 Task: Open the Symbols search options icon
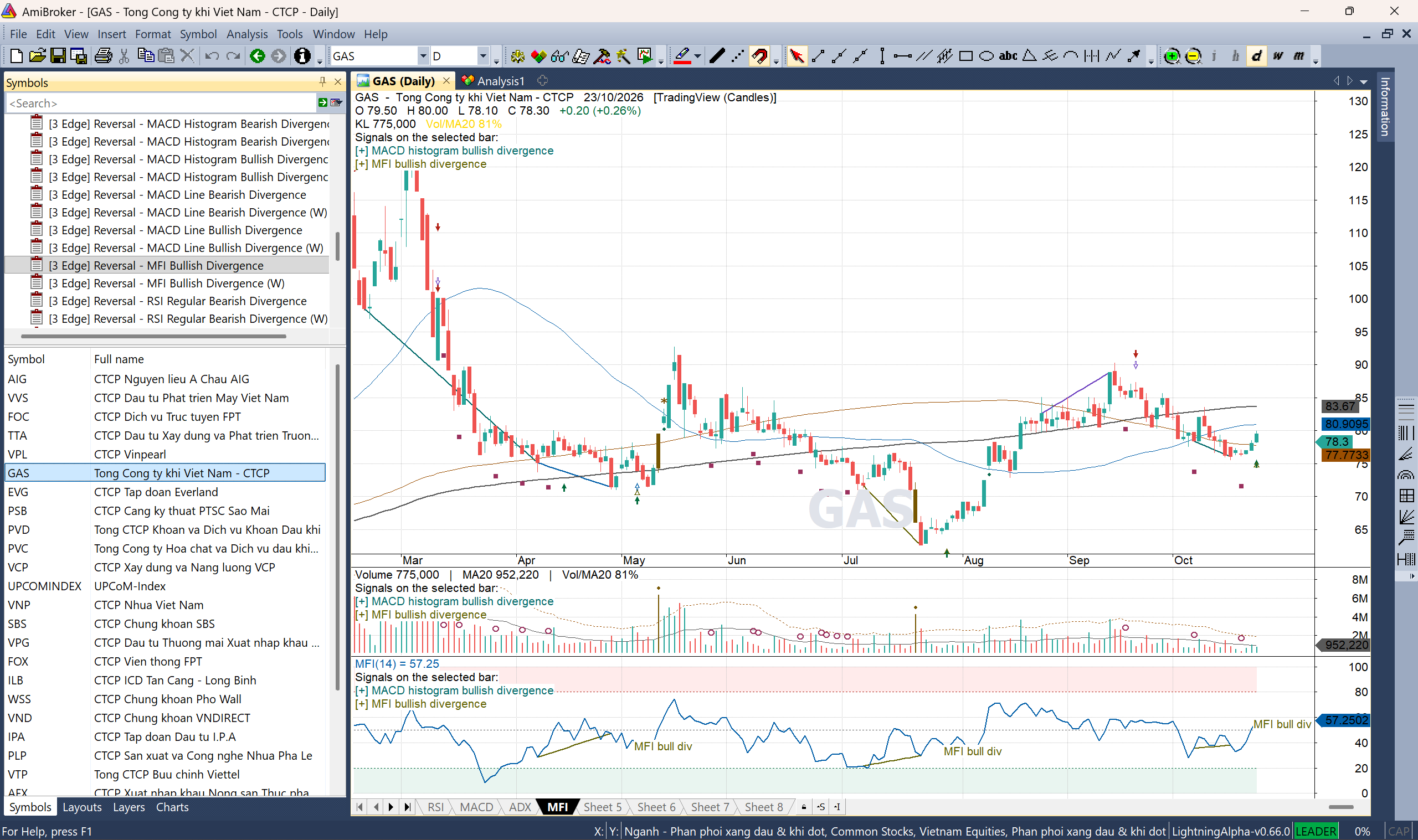point(336,103)
